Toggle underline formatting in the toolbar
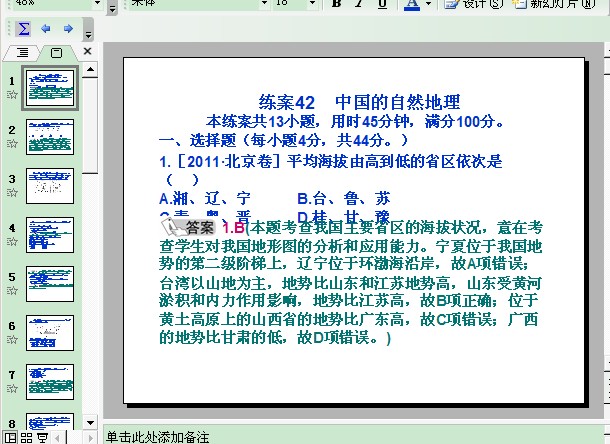The width and height of the screenshot is (610, 444). pos(382,5)
